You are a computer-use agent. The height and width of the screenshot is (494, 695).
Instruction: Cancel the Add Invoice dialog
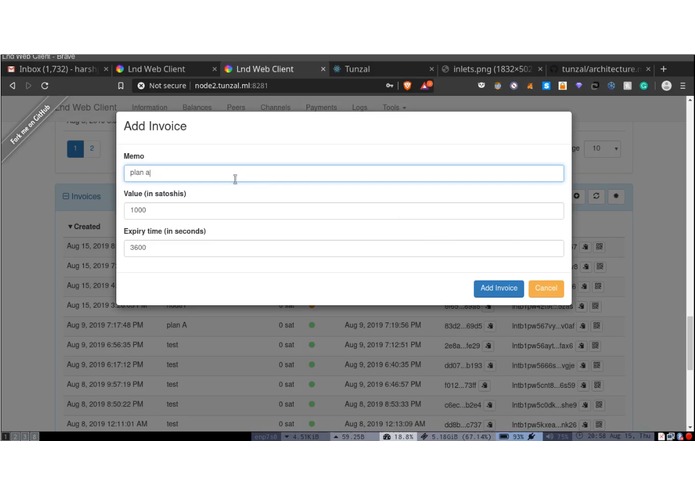click(x=546, y=289)
